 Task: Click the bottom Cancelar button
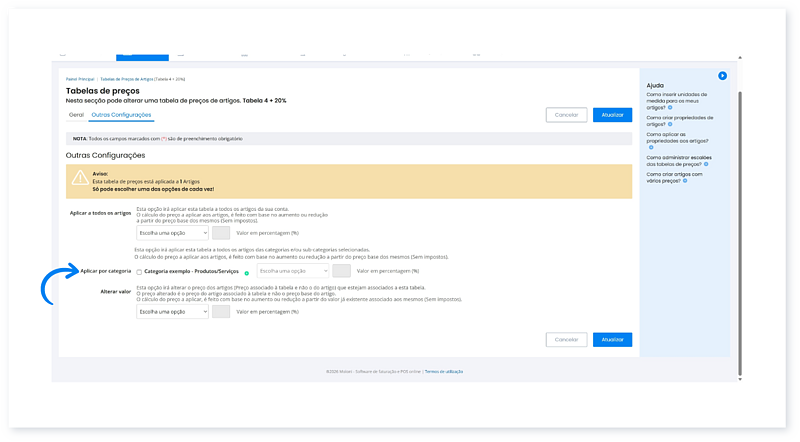[566, 339]
